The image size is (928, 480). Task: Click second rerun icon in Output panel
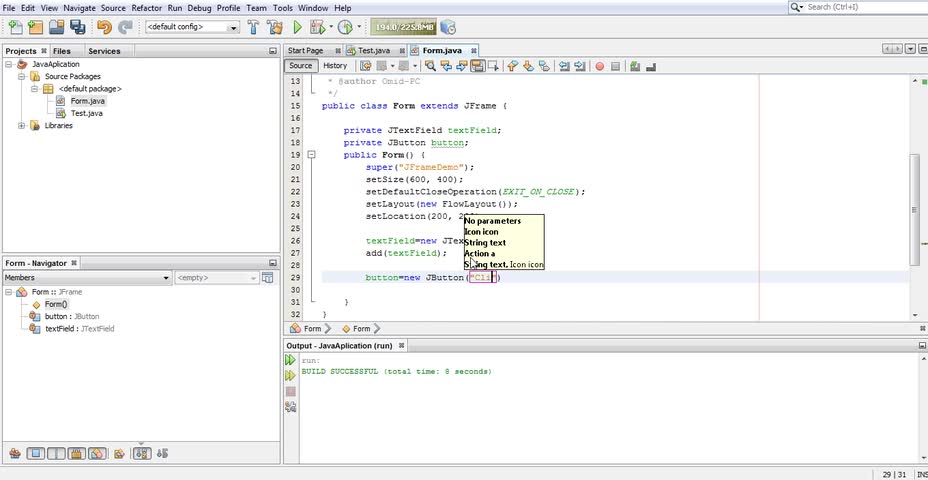(290, 376)
